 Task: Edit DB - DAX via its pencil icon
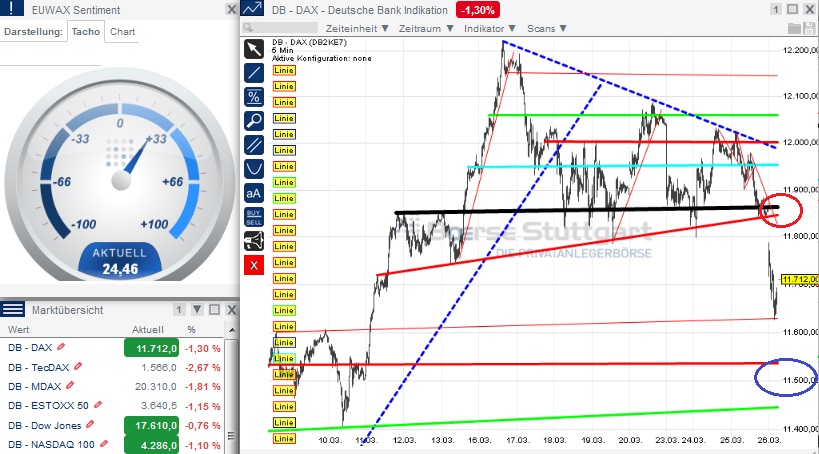click(61, 347)
